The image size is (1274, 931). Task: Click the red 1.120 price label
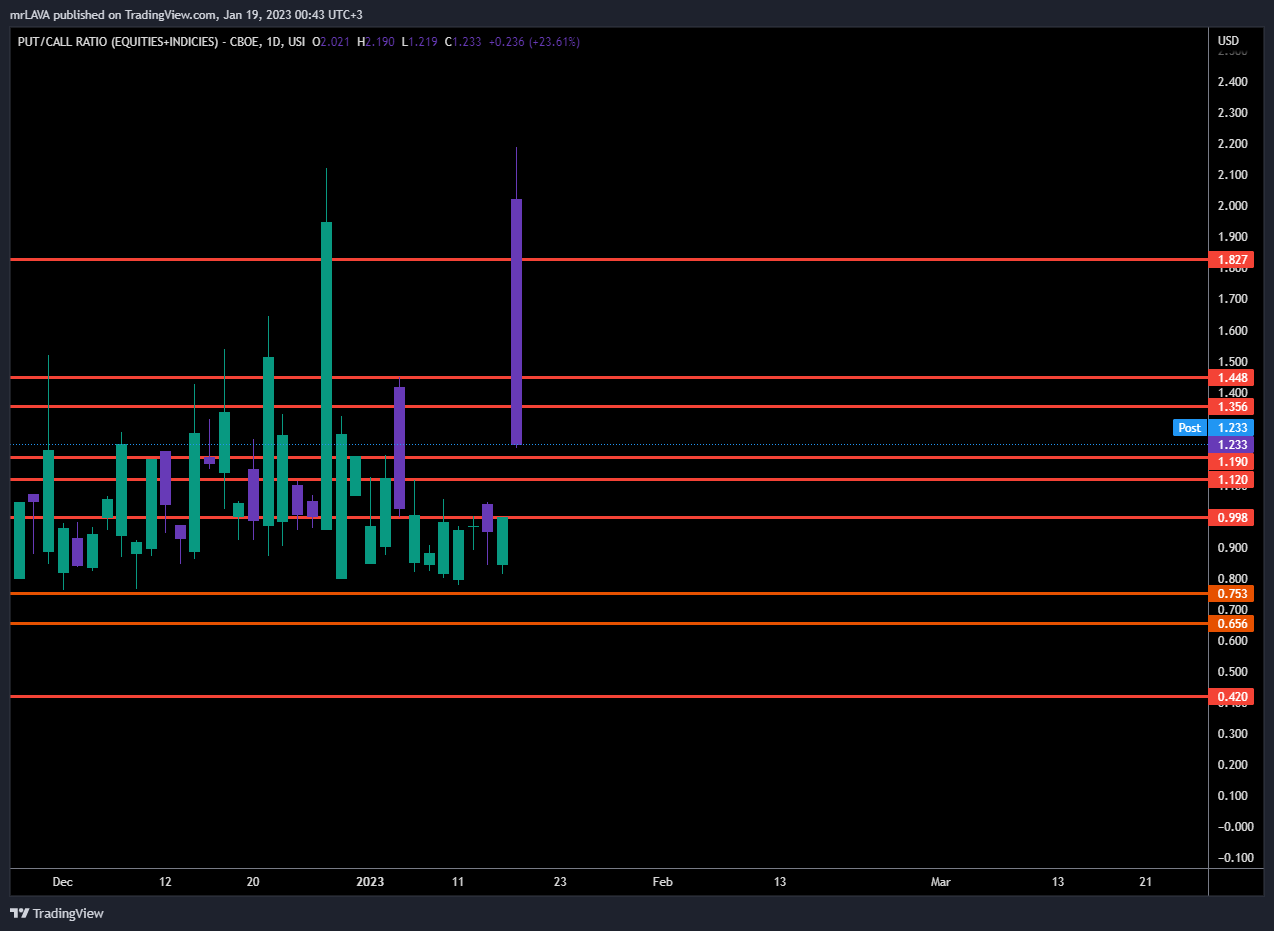click(1230, 480)
